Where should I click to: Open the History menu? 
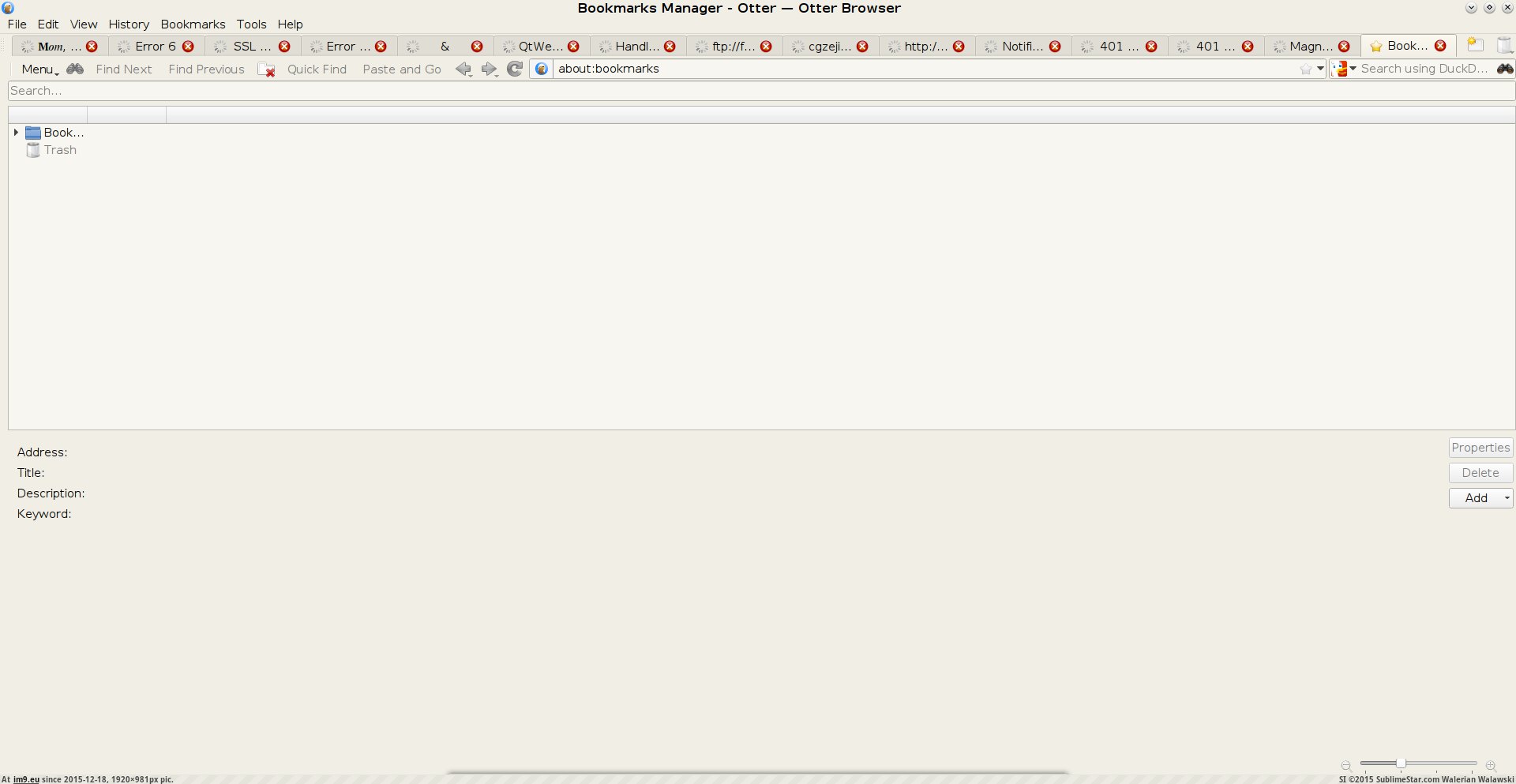129,24
